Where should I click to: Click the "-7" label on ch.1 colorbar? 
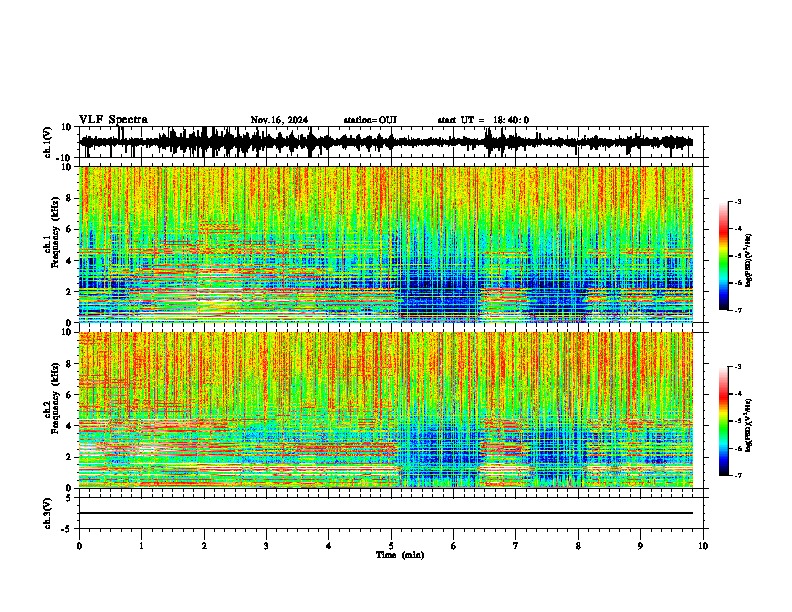click(737, 310)
